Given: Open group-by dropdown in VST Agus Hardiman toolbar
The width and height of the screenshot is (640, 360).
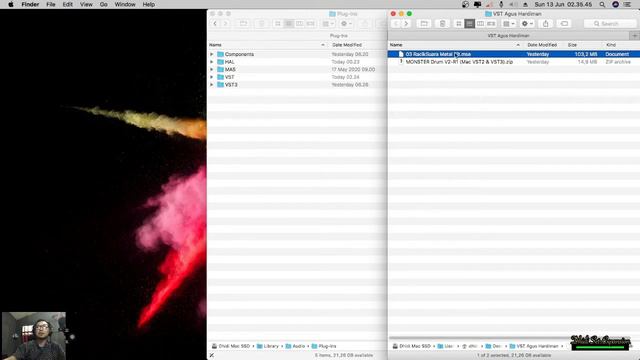Looking at the screenshot, I should [x=509, y=24].
